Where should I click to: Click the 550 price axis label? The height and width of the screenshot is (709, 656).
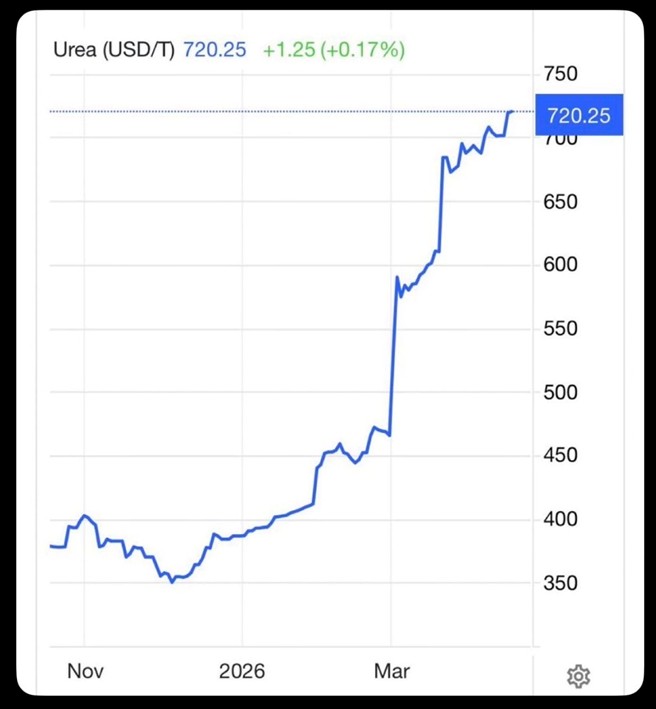pyautogui.click(x=560, y=329)
